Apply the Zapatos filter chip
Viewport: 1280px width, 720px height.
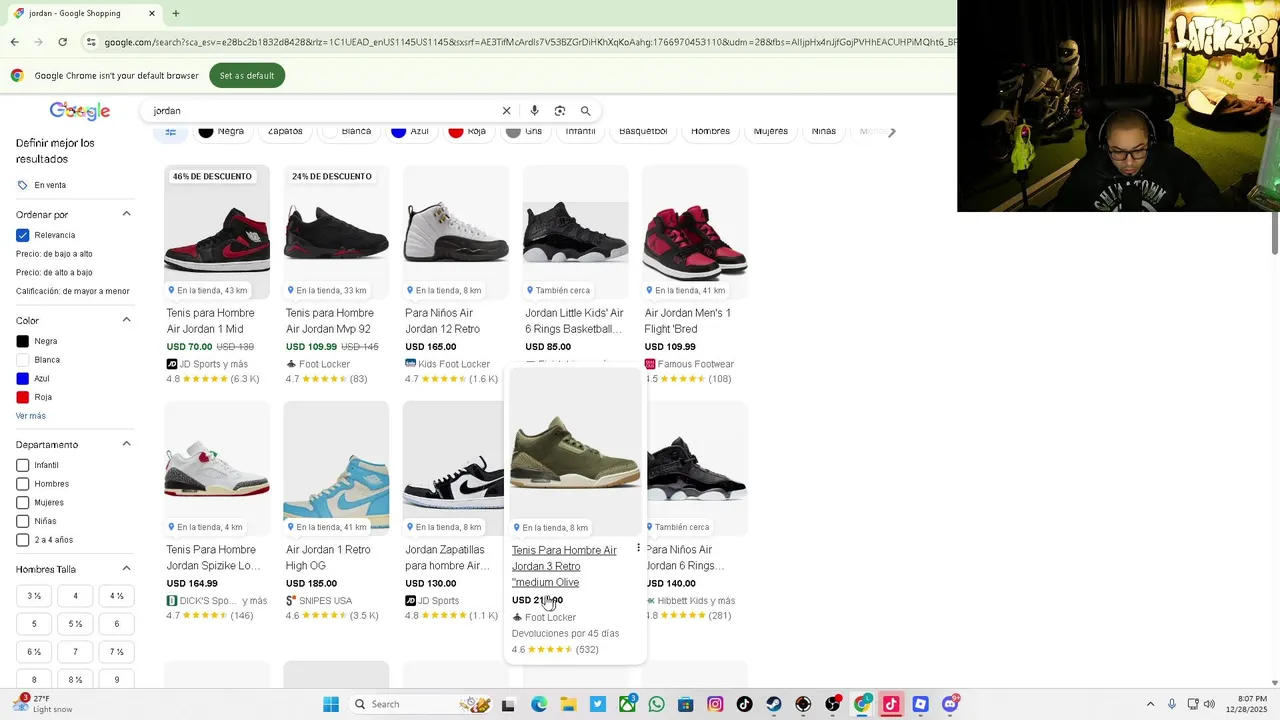point(285,131)
